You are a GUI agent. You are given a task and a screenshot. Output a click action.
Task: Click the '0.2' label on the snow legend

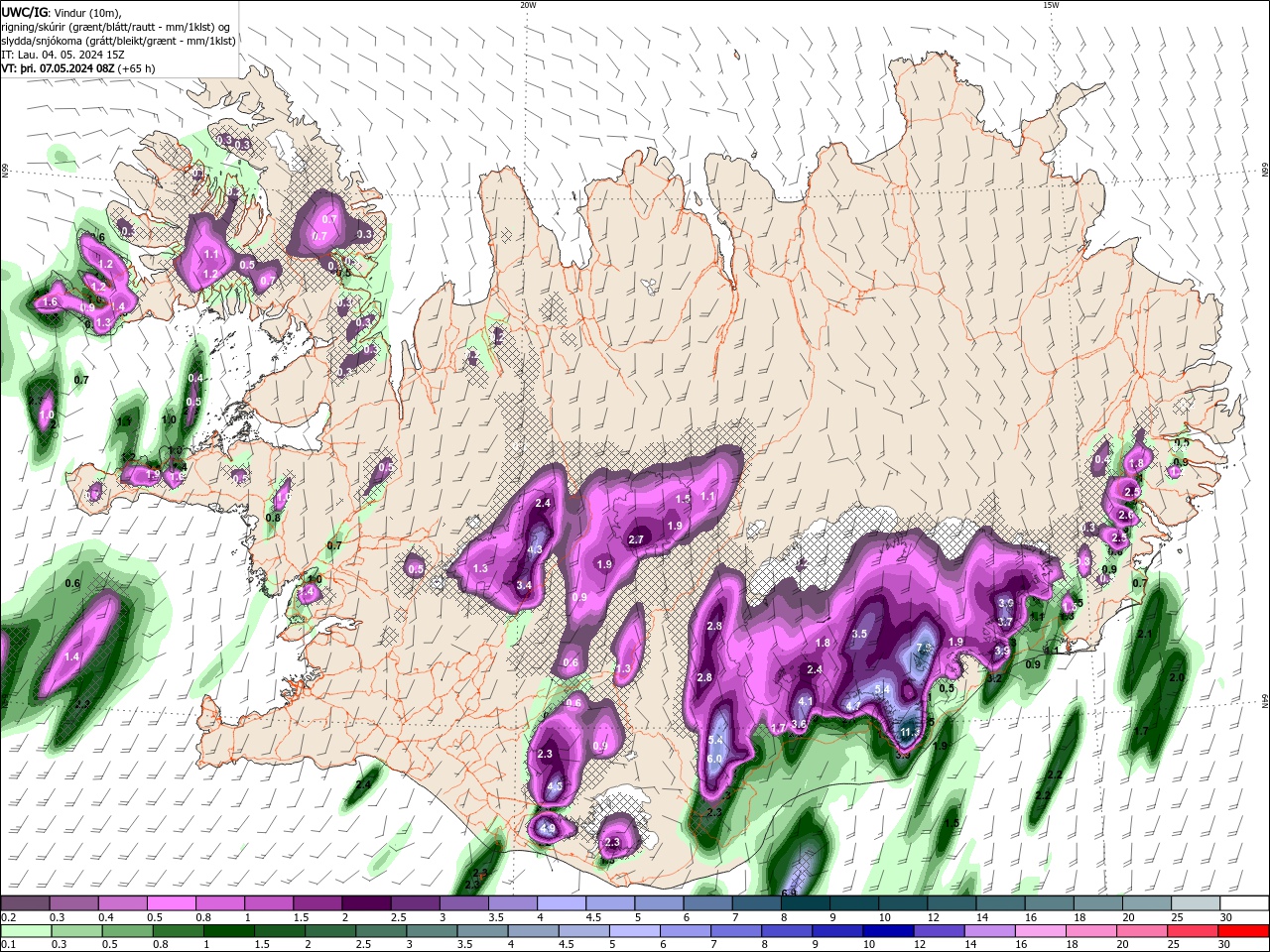[8, 917]
